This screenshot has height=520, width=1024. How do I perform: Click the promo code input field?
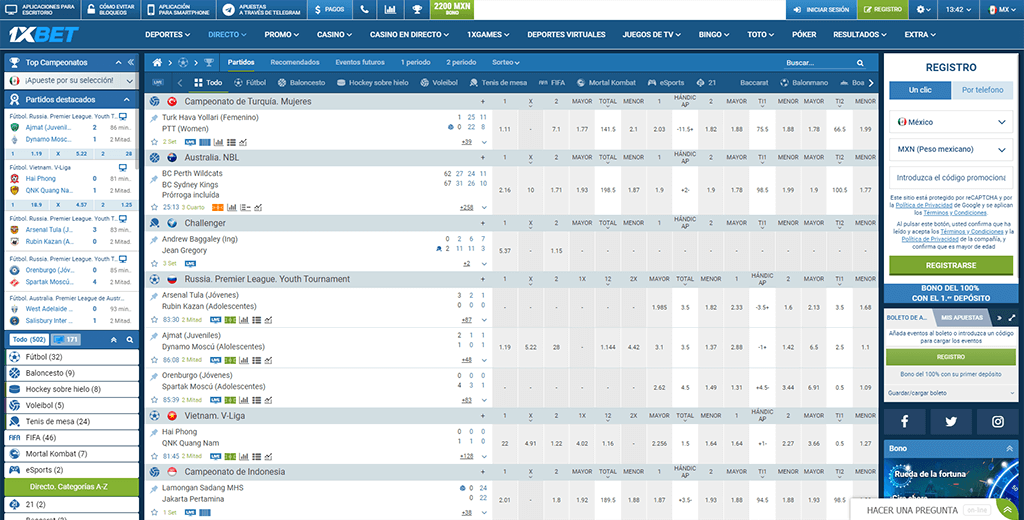(951, 178)
